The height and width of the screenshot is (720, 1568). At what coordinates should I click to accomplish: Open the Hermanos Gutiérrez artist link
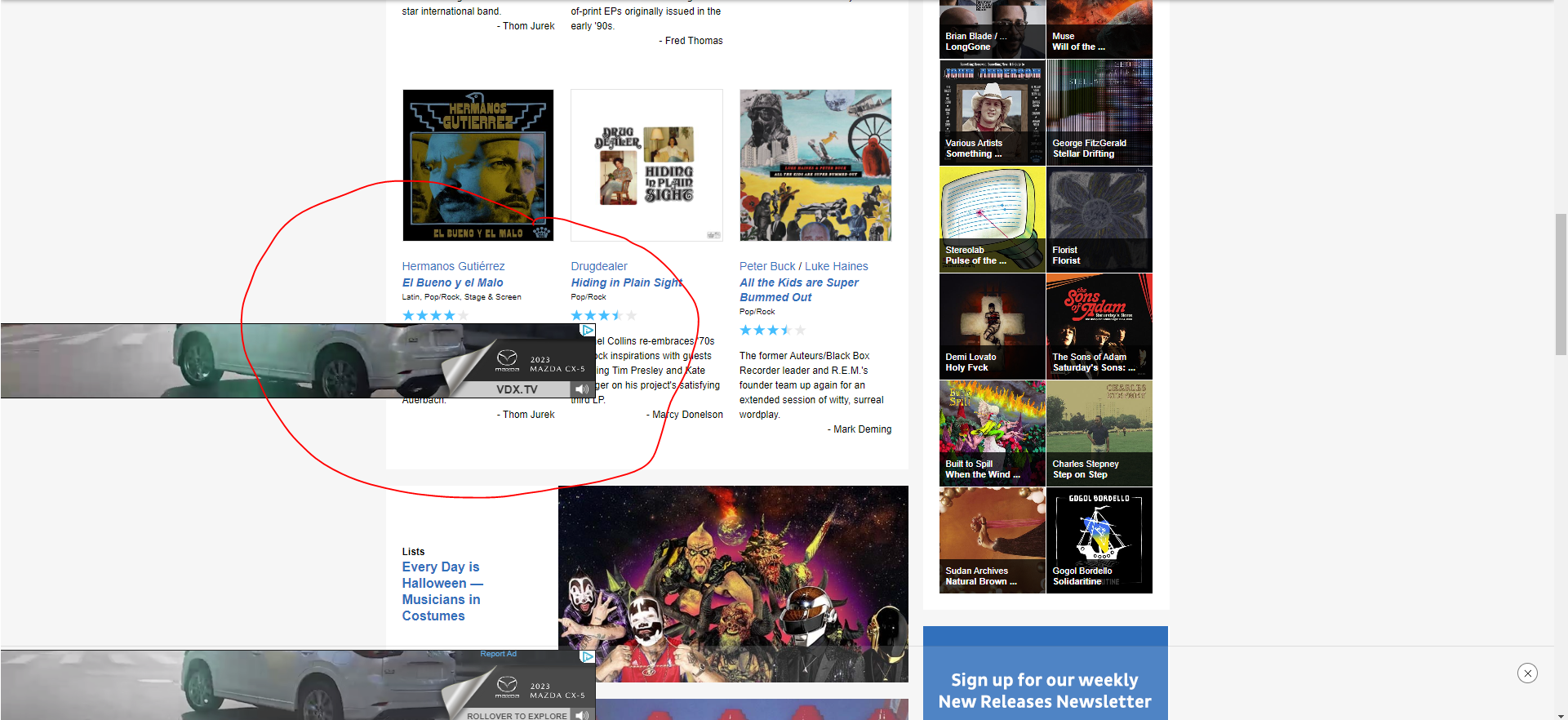pos(453,266)
